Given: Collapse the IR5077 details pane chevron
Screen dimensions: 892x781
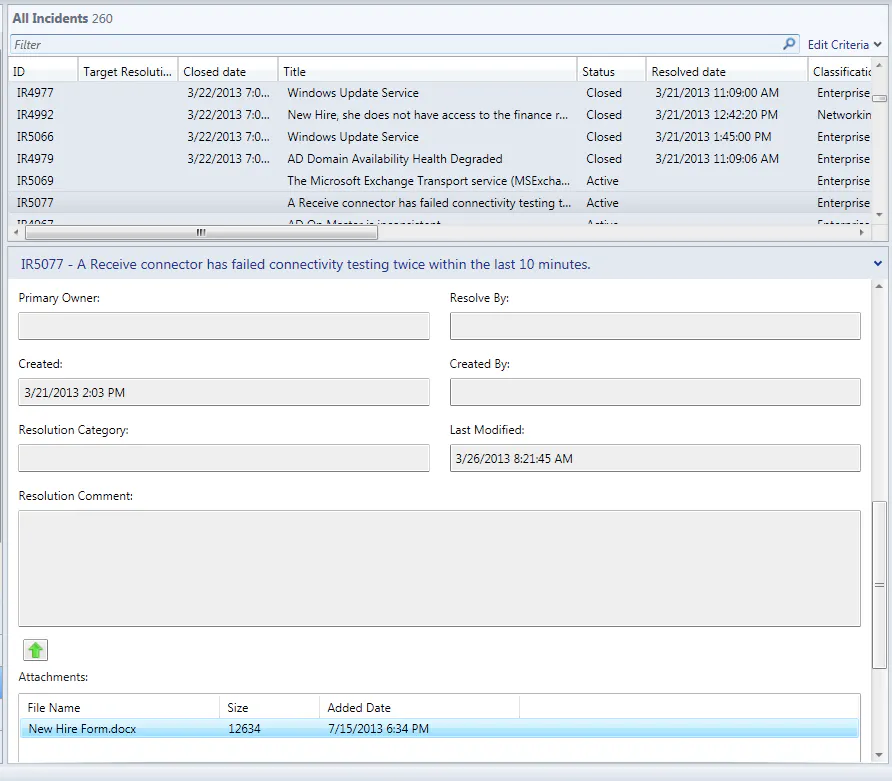Looking at the screenshot, I should tap(877, 263).
